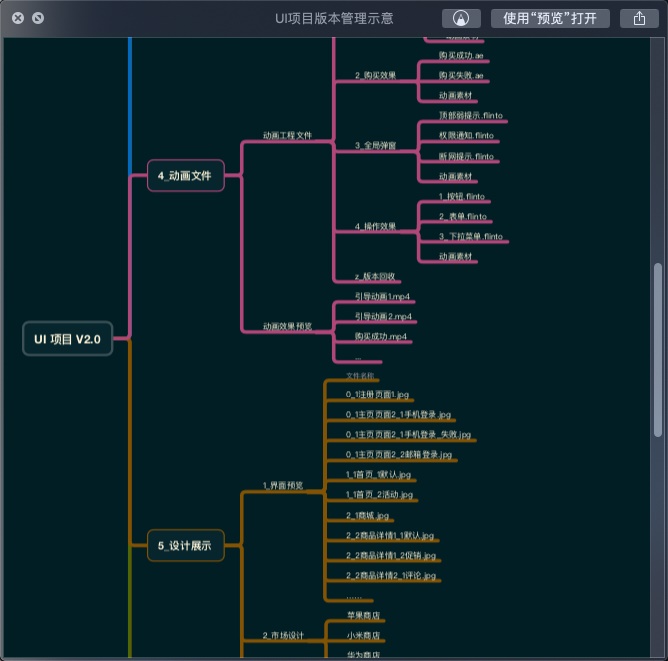Viewport: 668px width, 661px height.
Task: Select the 5_设计展示 node
Action: [185, 545]
